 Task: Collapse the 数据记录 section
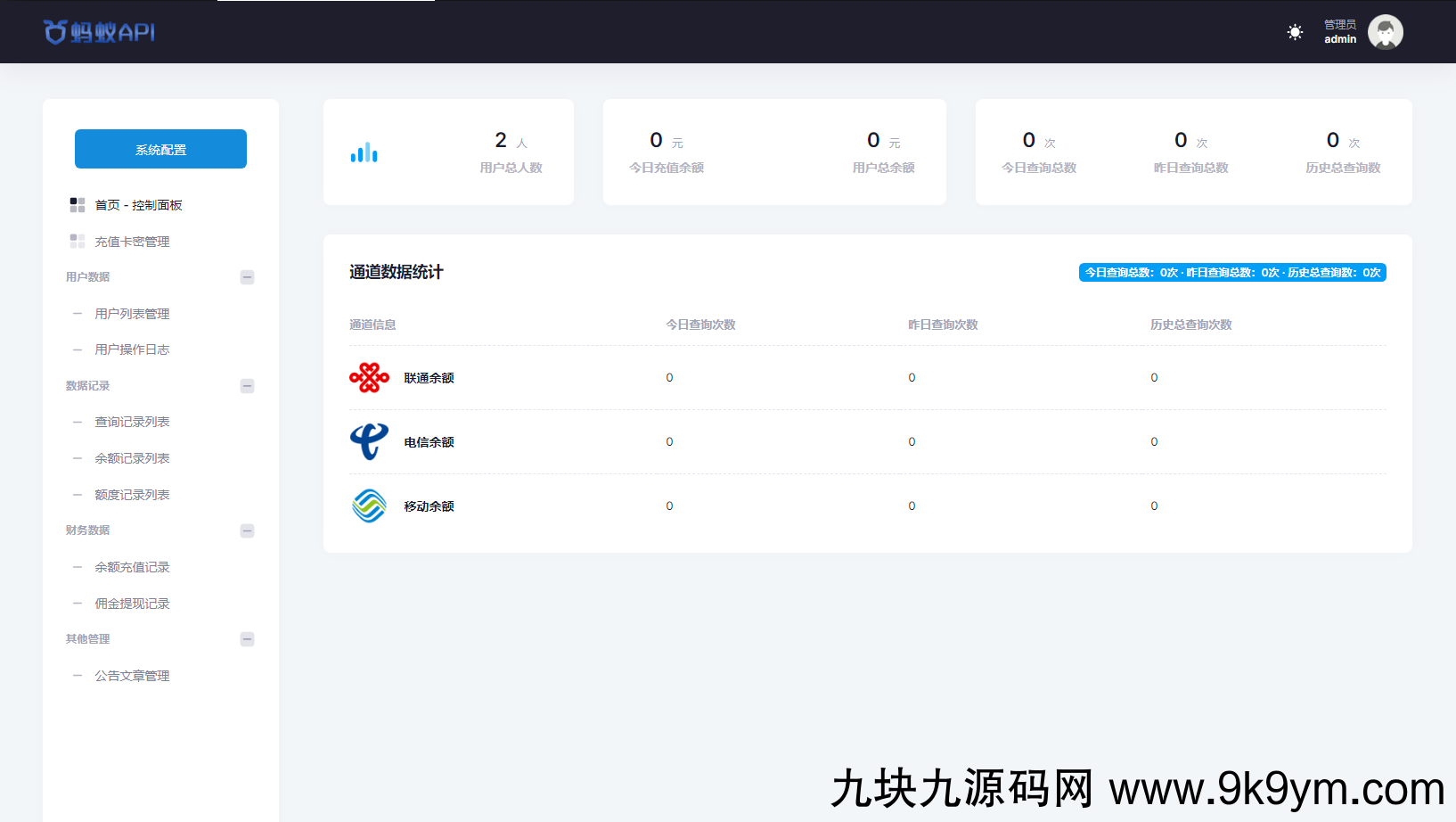[248, 386]
